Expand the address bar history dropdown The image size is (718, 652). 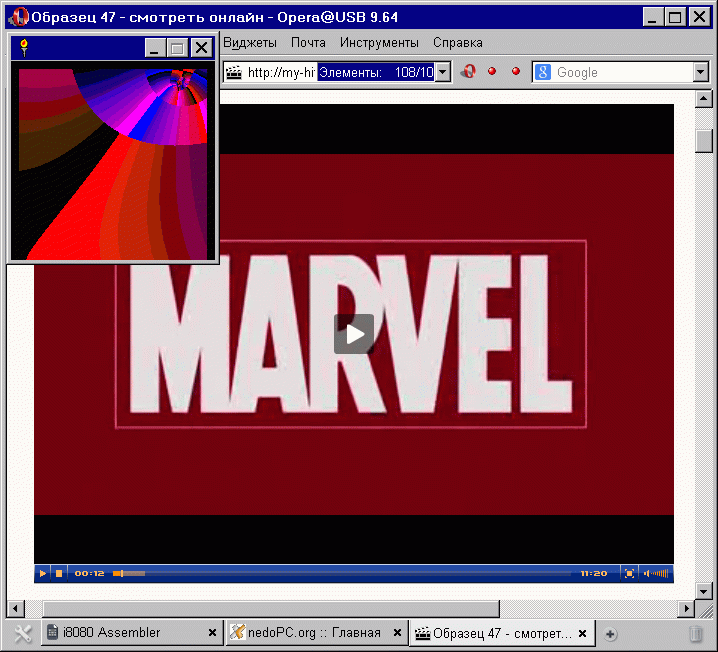click(443, 72)
